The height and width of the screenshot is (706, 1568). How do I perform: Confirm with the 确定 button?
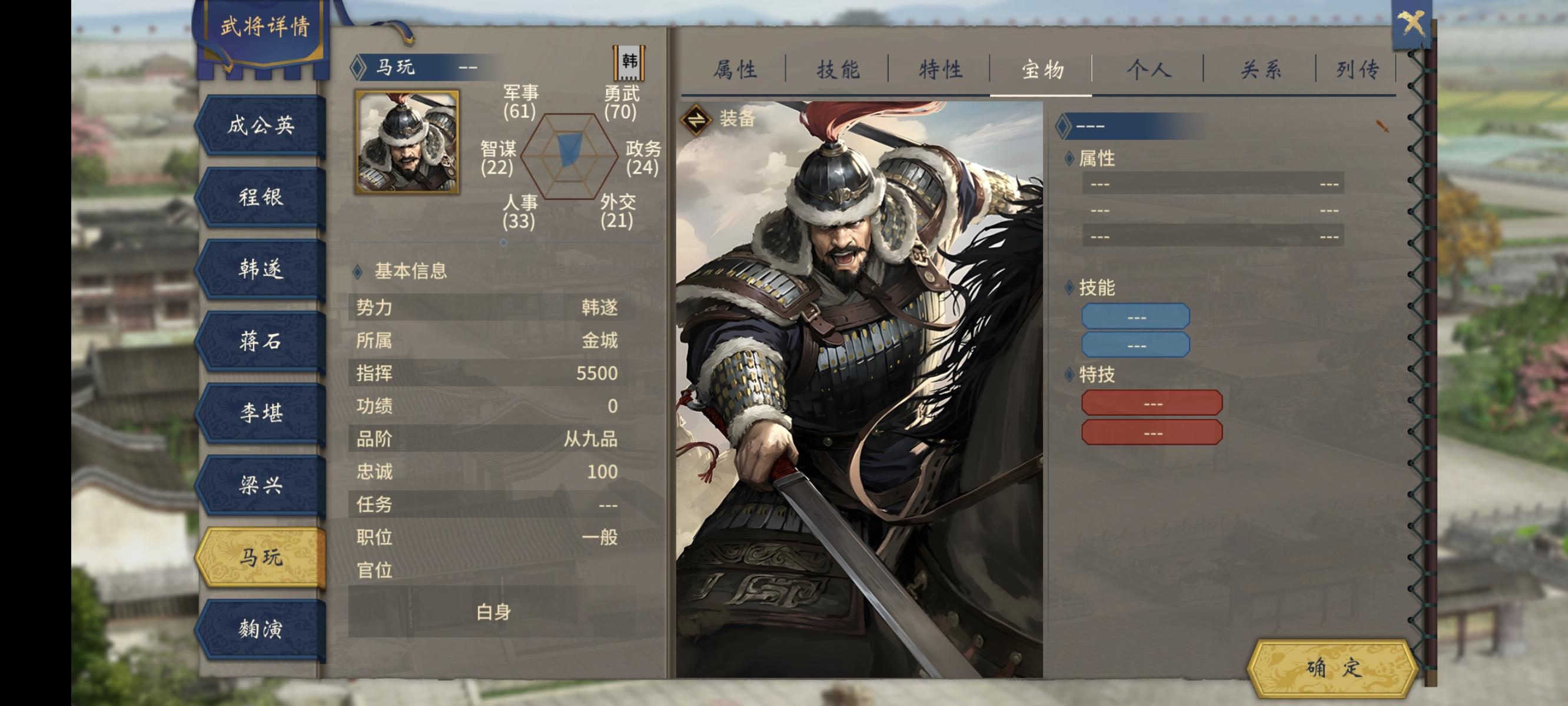pyautogui.click(x=1333, y=668)
